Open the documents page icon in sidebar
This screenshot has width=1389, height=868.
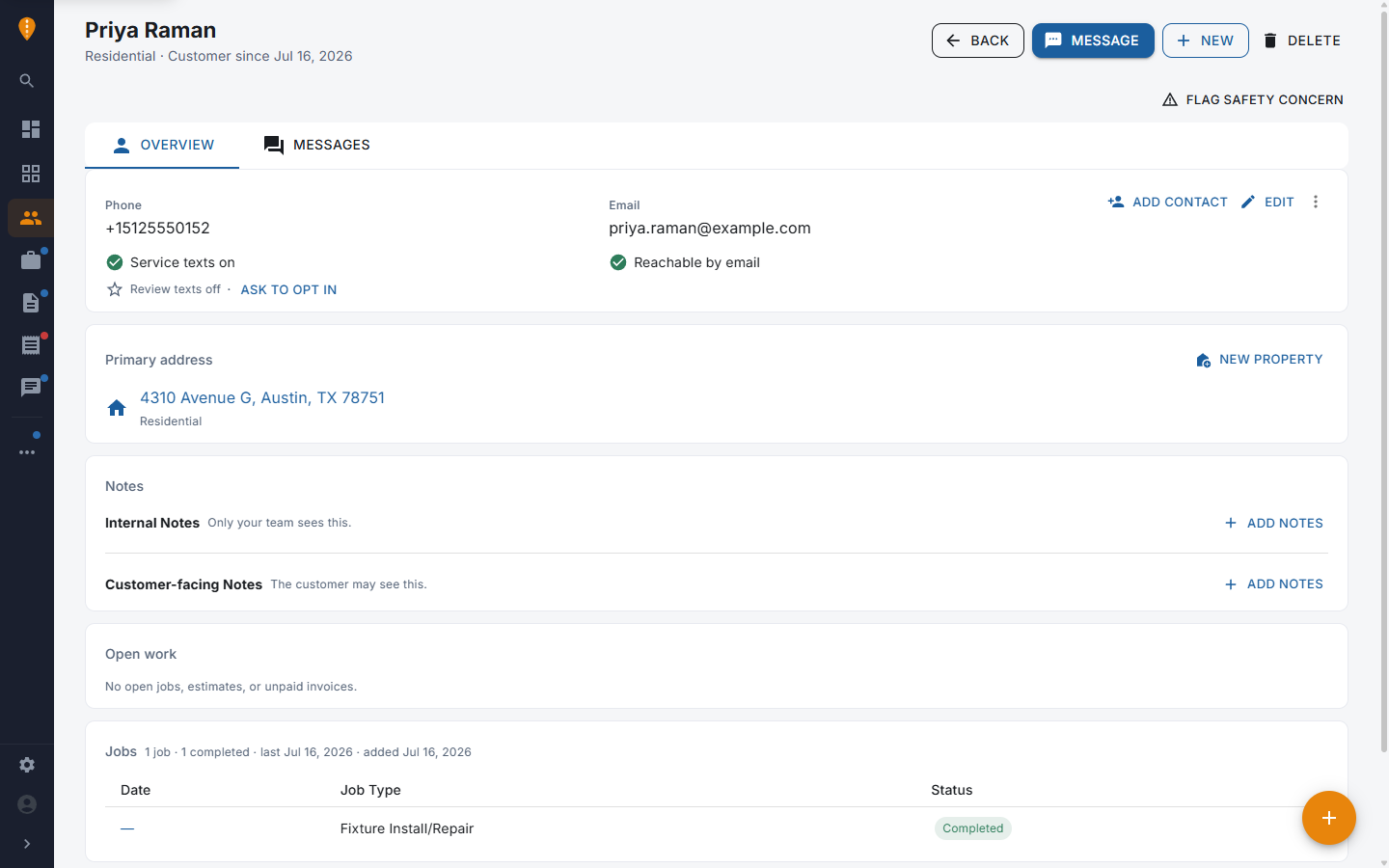pos(31,303)
